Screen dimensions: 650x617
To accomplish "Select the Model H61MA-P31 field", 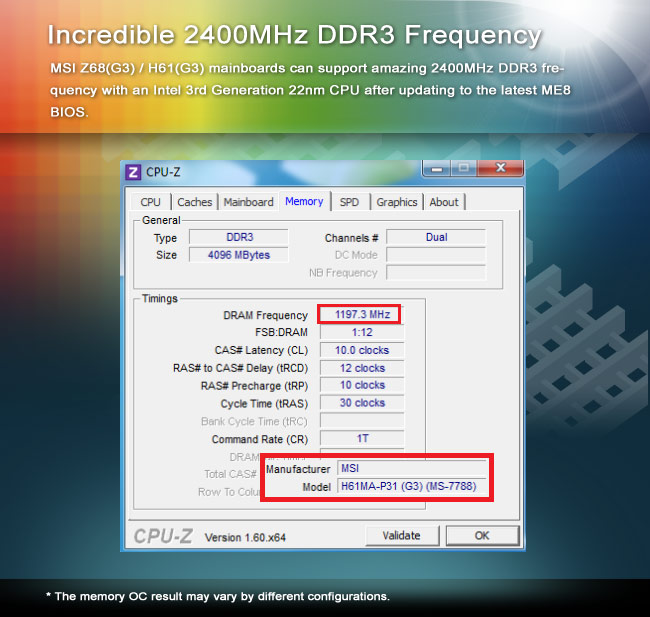I will click(412, 487).
